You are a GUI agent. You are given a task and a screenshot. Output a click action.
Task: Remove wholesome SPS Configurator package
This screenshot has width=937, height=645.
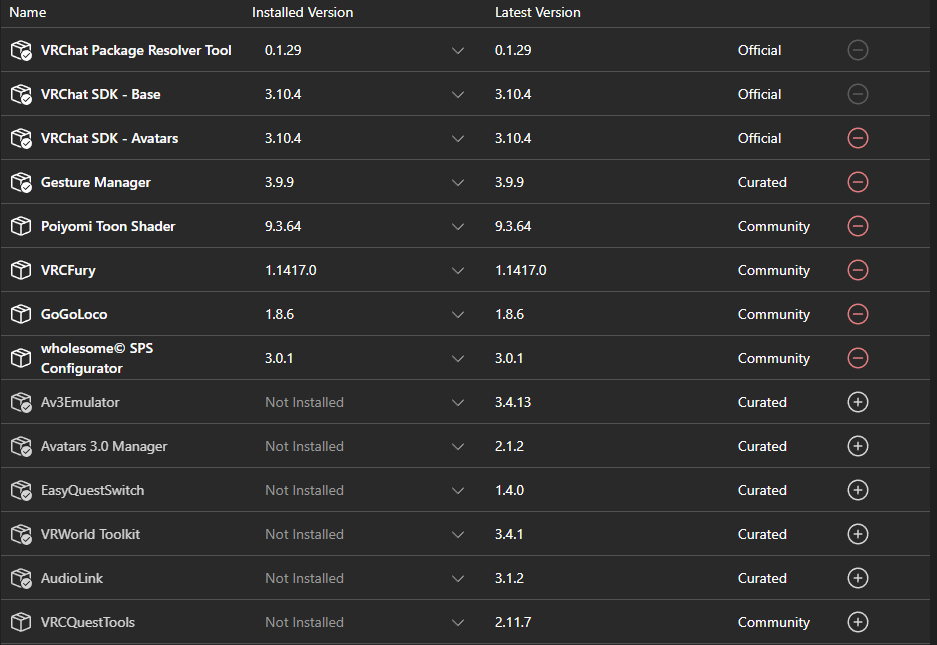858,358
